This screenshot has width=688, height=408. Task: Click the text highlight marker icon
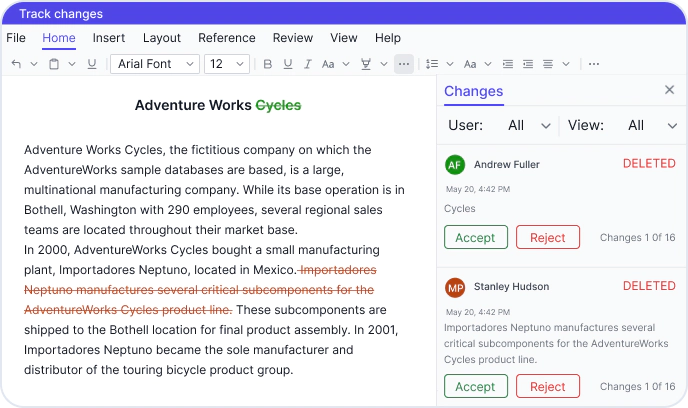click(x=366, y=64)
